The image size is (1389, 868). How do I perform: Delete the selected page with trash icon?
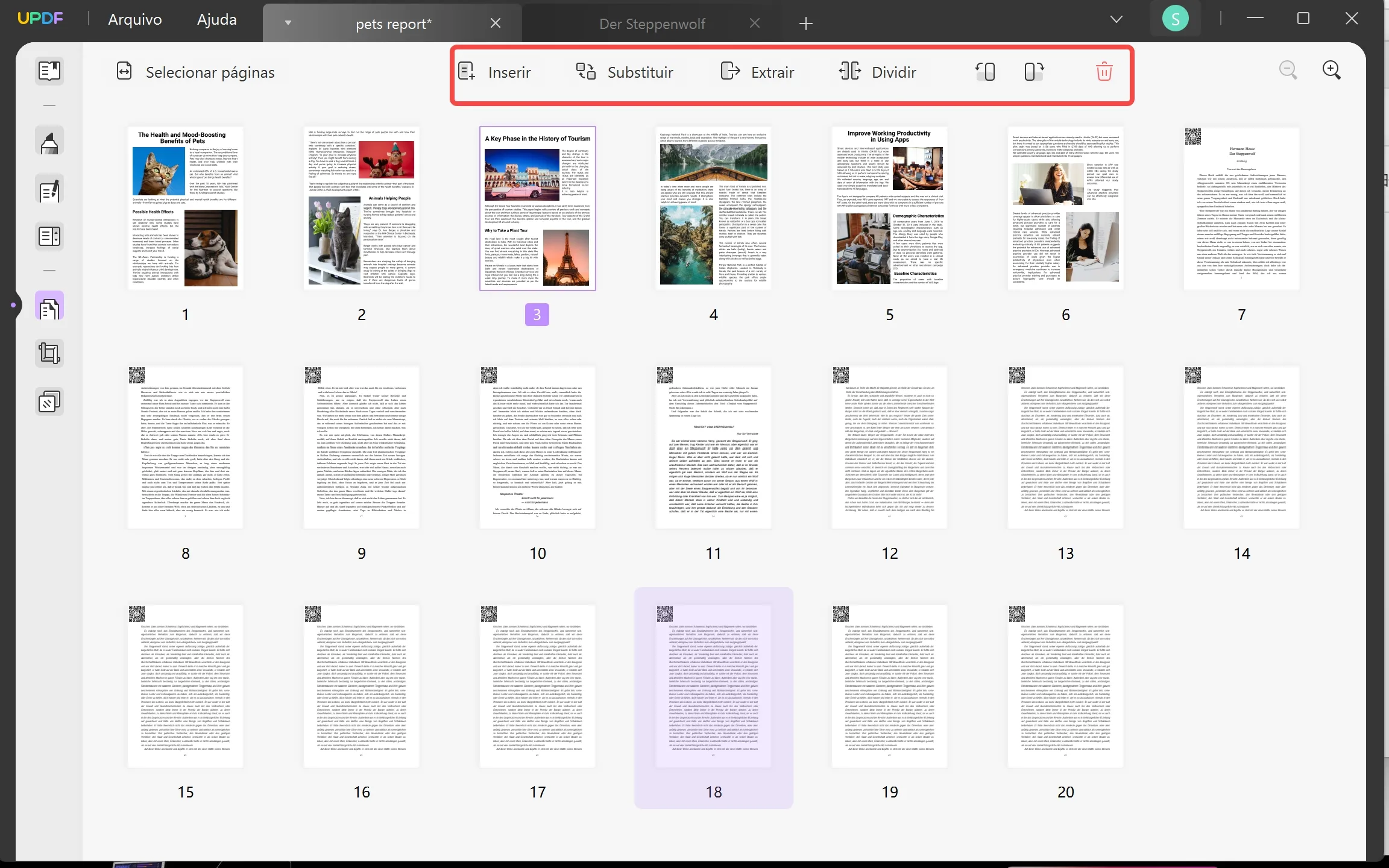(x=1104, y=71)
